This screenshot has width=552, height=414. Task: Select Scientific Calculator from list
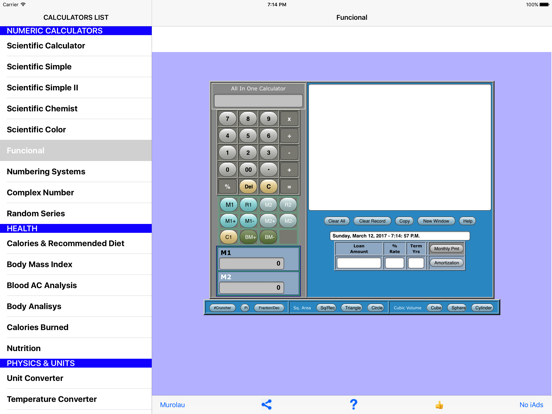pos(76,46)
